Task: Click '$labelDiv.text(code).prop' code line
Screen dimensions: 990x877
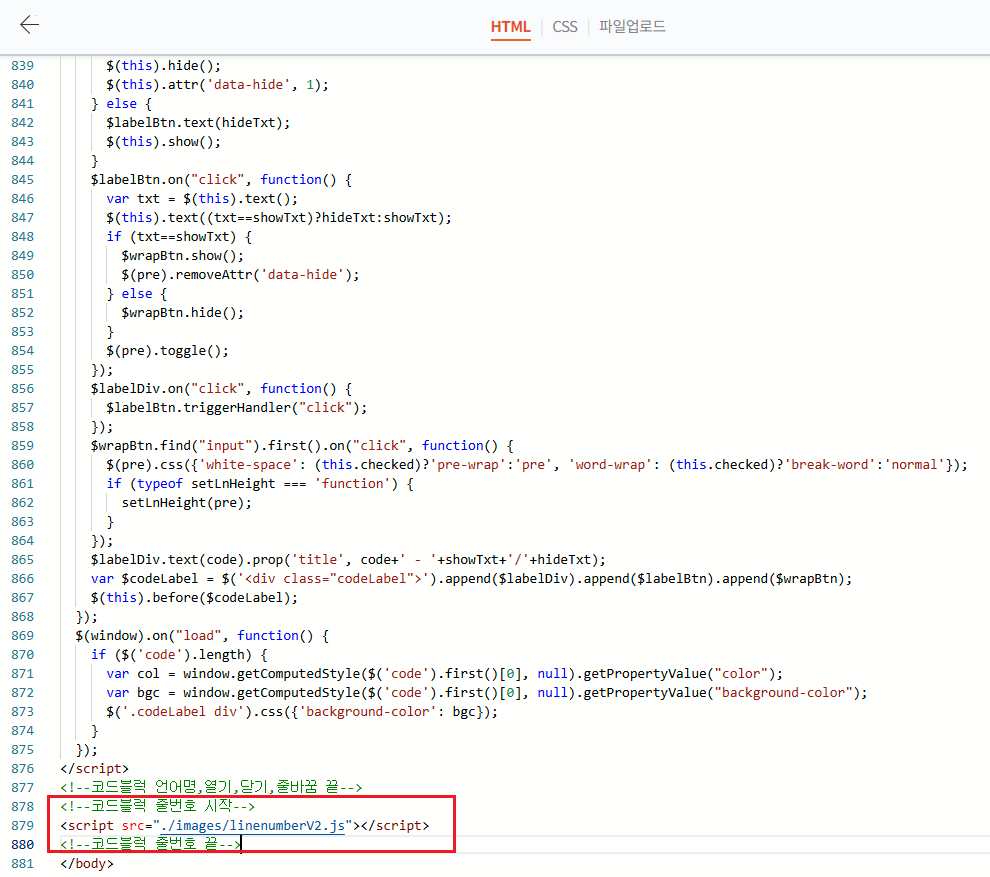Action: click(348, 559)
